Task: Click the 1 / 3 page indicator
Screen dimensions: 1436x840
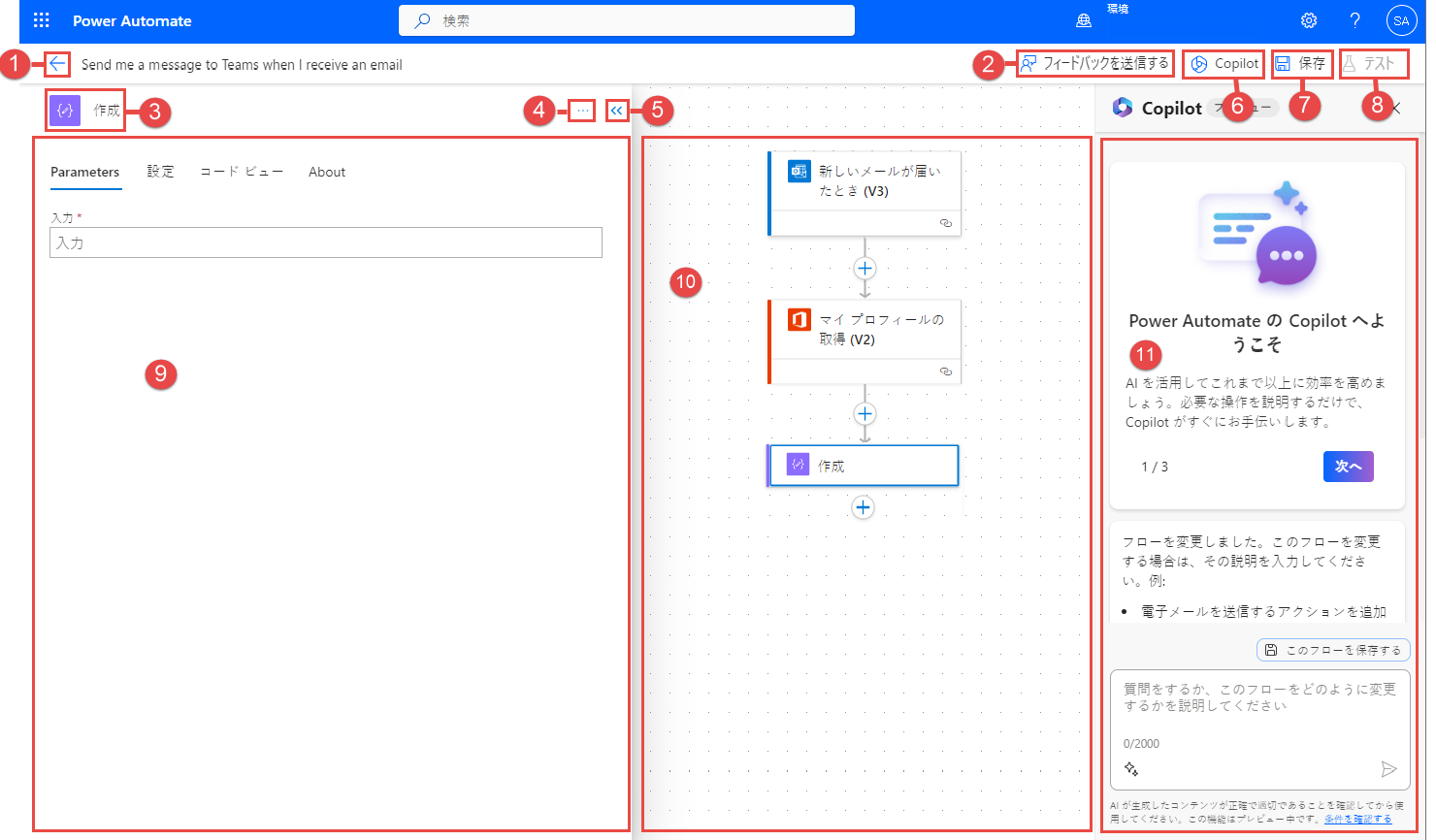Action: tap(1155, 467)
